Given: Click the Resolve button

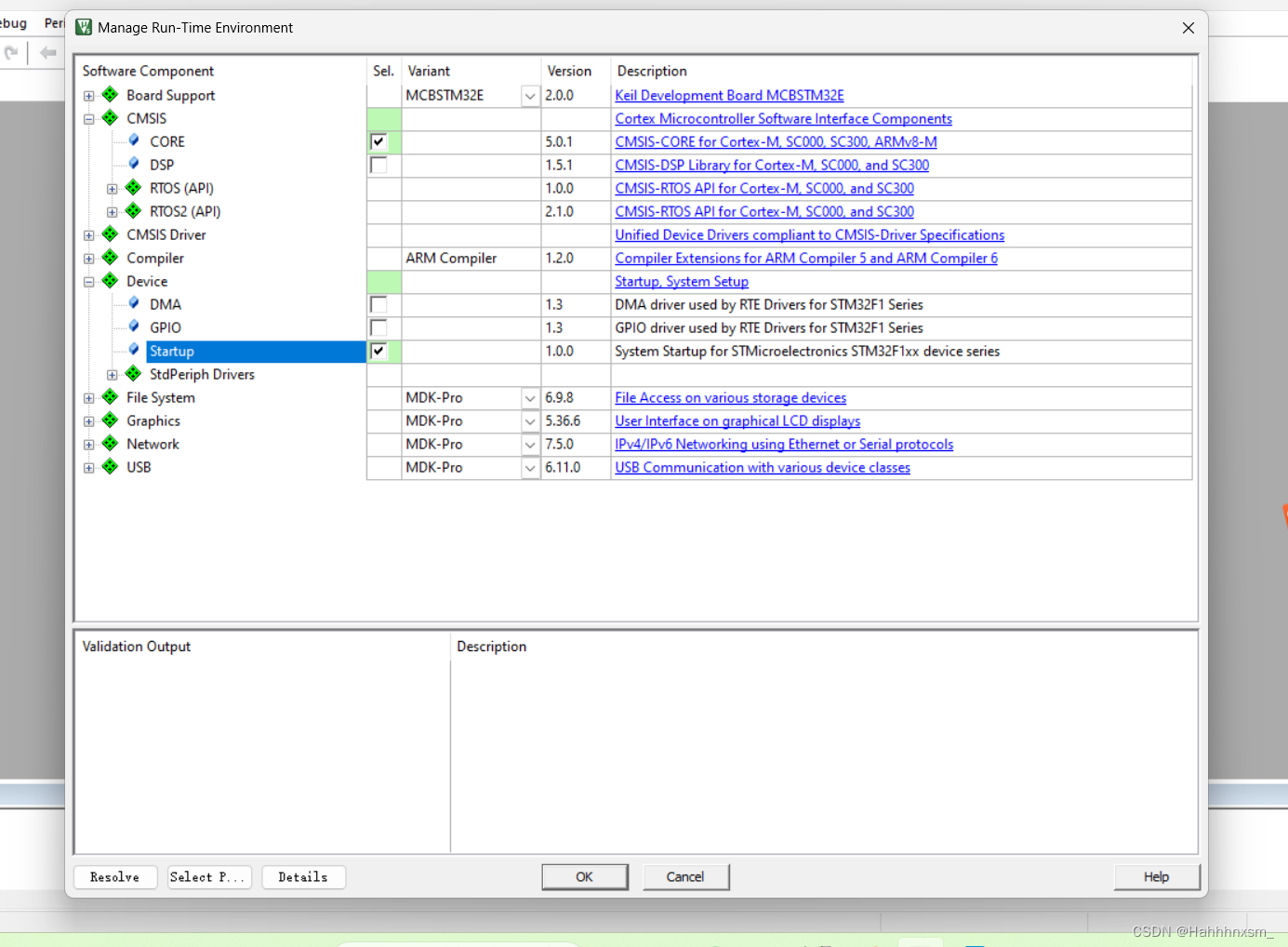Looking at the screenshot, I should pos(114,877).
